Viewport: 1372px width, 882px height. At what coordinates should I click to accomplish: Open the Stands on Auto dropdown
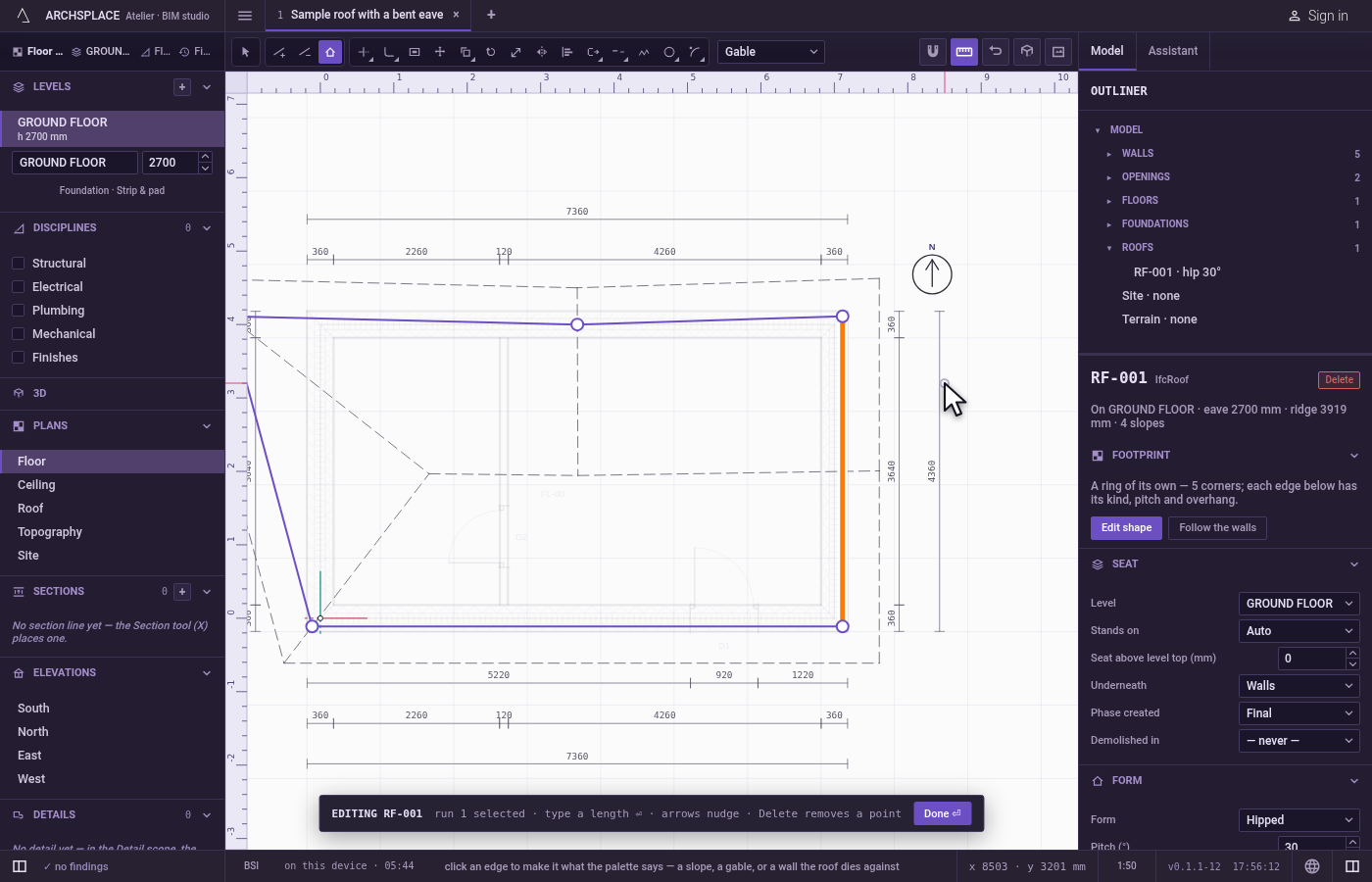tap(1299, 631)
